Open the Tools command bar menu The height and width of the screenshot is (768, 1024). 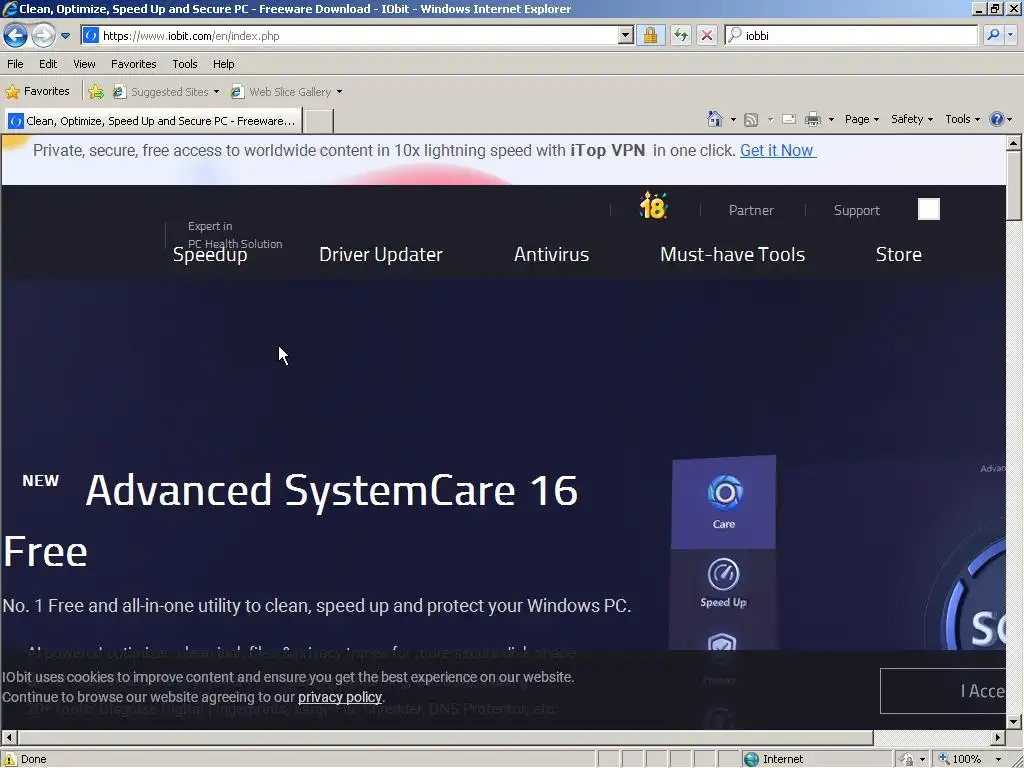pyautogui.click(x=962, y=119)
